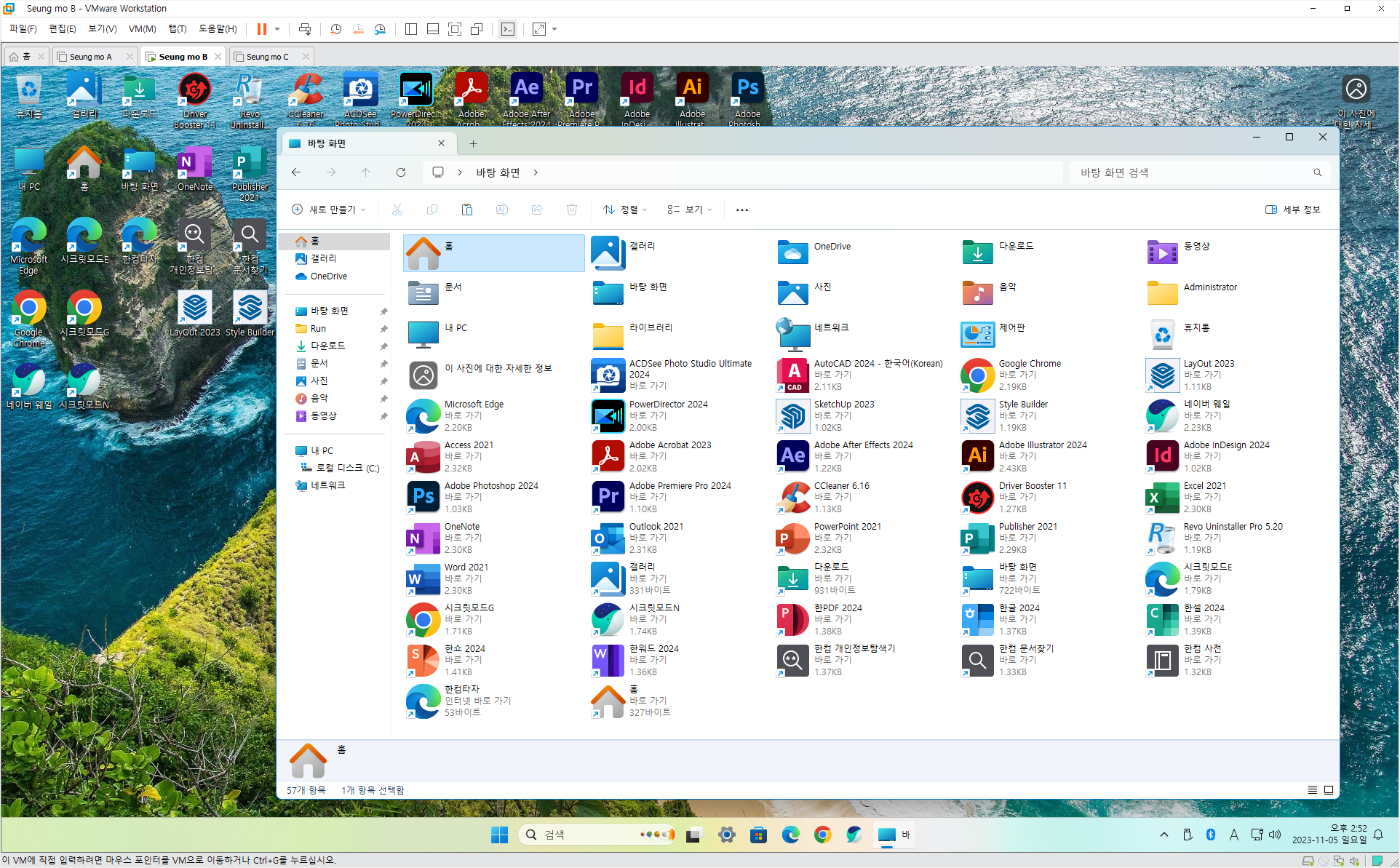Switch to the Seung mo C tab
The height and width of the screenshot is (868, 1400).
pos(267,57)
